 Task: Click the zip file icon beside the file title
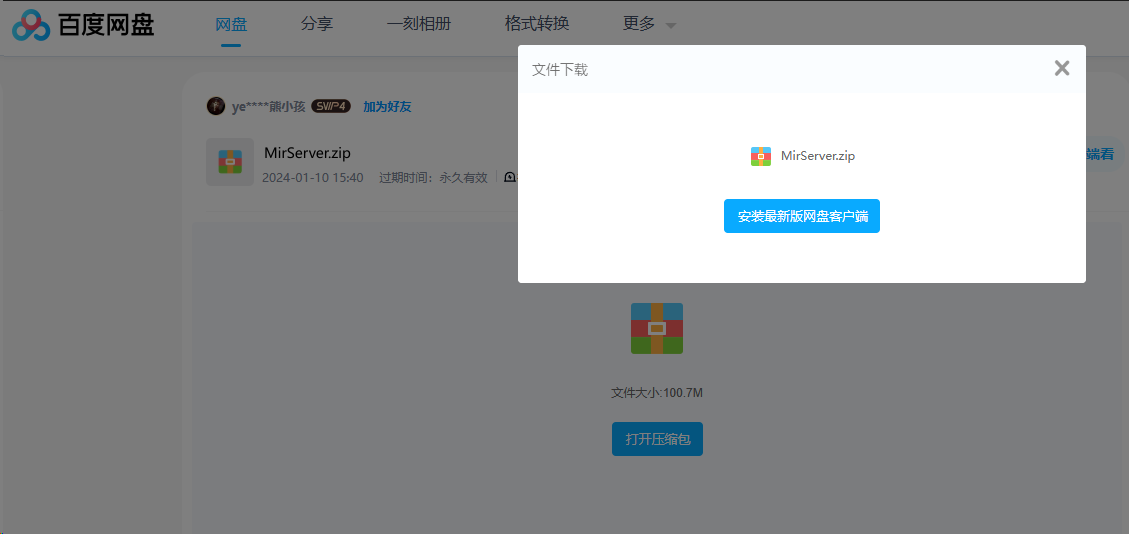coord(230,162)
